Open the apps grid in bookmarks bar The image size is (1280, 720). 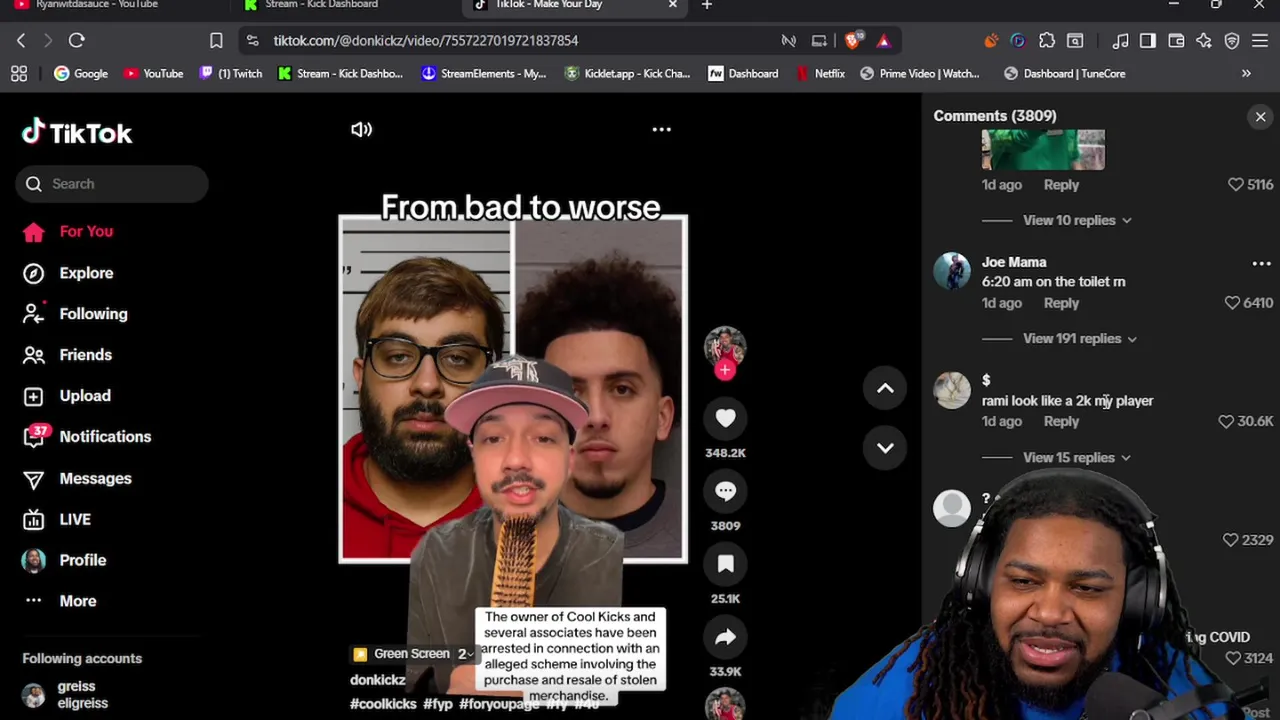[x=19, y=73]
